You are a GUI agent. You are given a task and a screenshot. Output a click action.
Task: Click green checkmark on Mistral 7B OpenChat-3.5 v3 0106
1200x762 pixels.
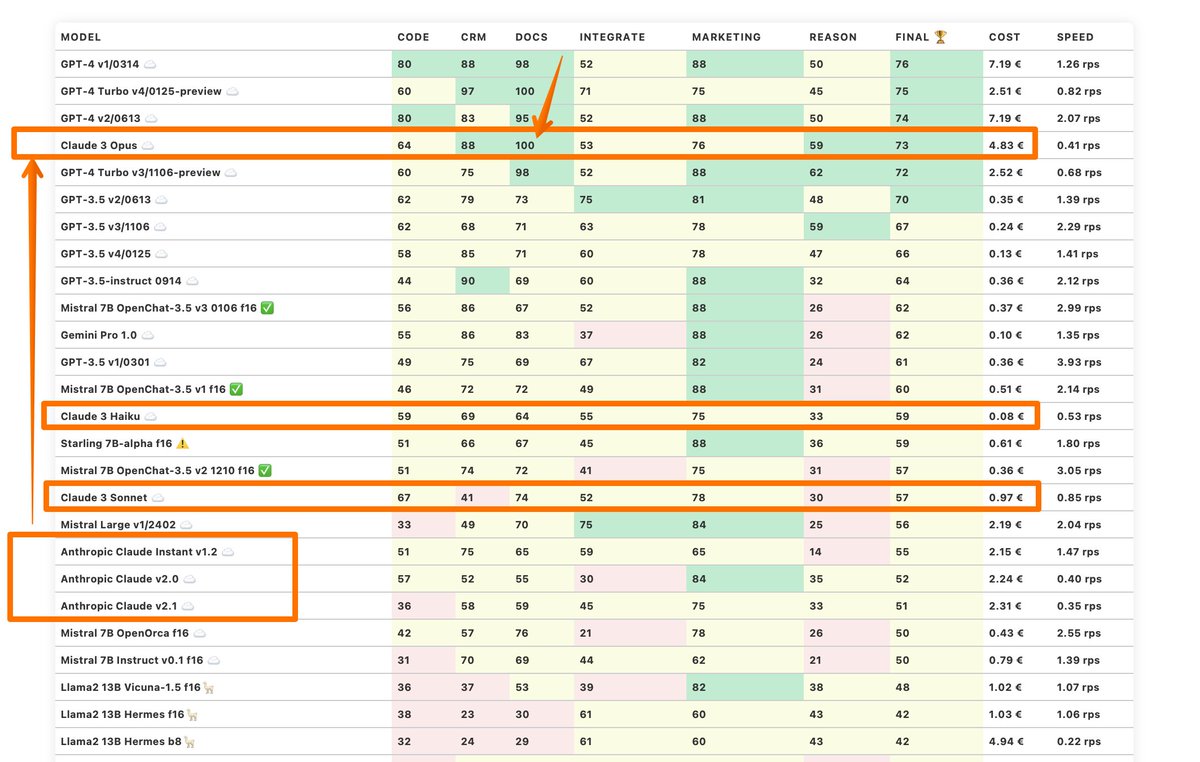tap(266, 308)
